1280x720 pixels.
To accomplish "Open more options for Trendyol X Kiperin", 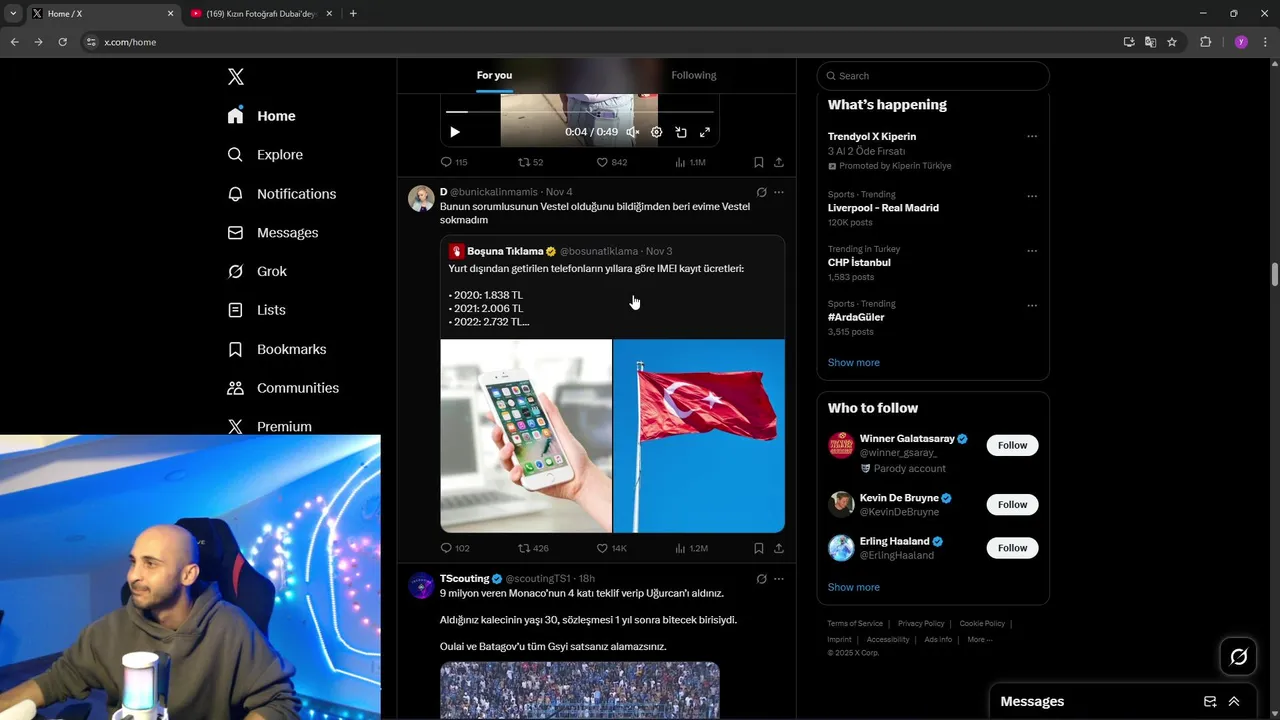I will (x=1032, y=137).
